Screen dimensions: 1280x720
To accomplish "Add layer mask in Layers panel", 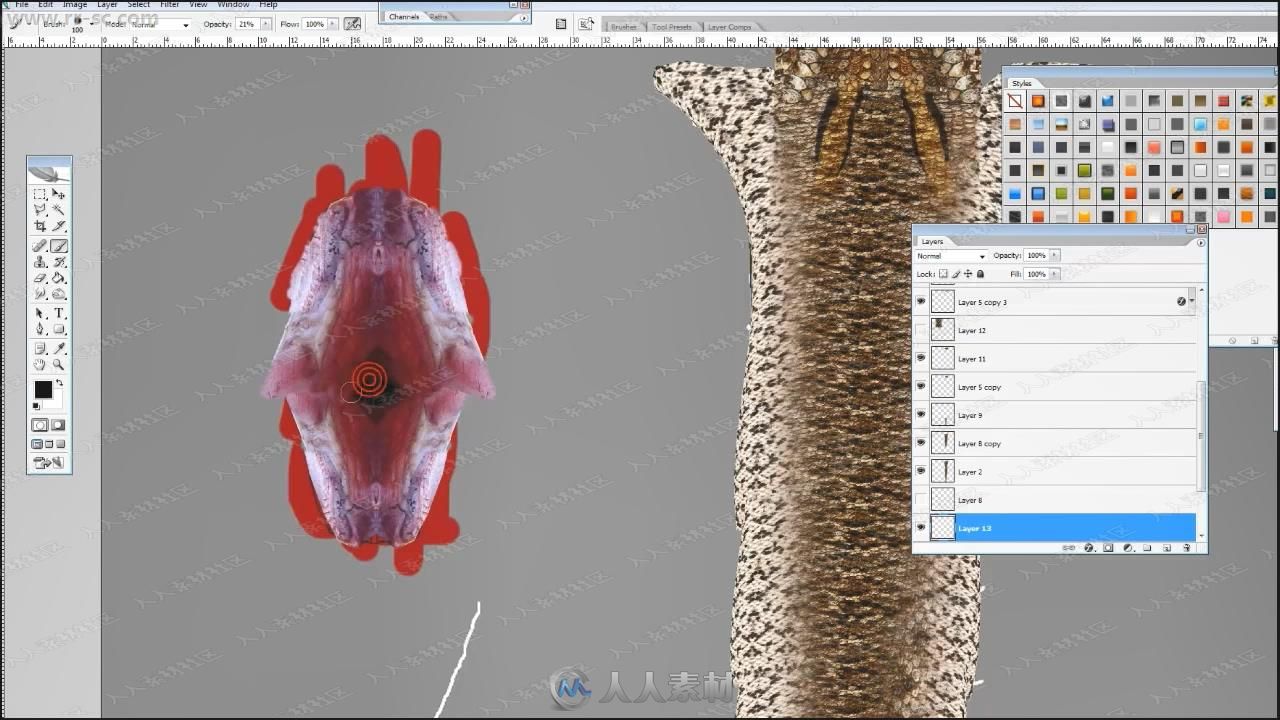I will pos(1108,547).
